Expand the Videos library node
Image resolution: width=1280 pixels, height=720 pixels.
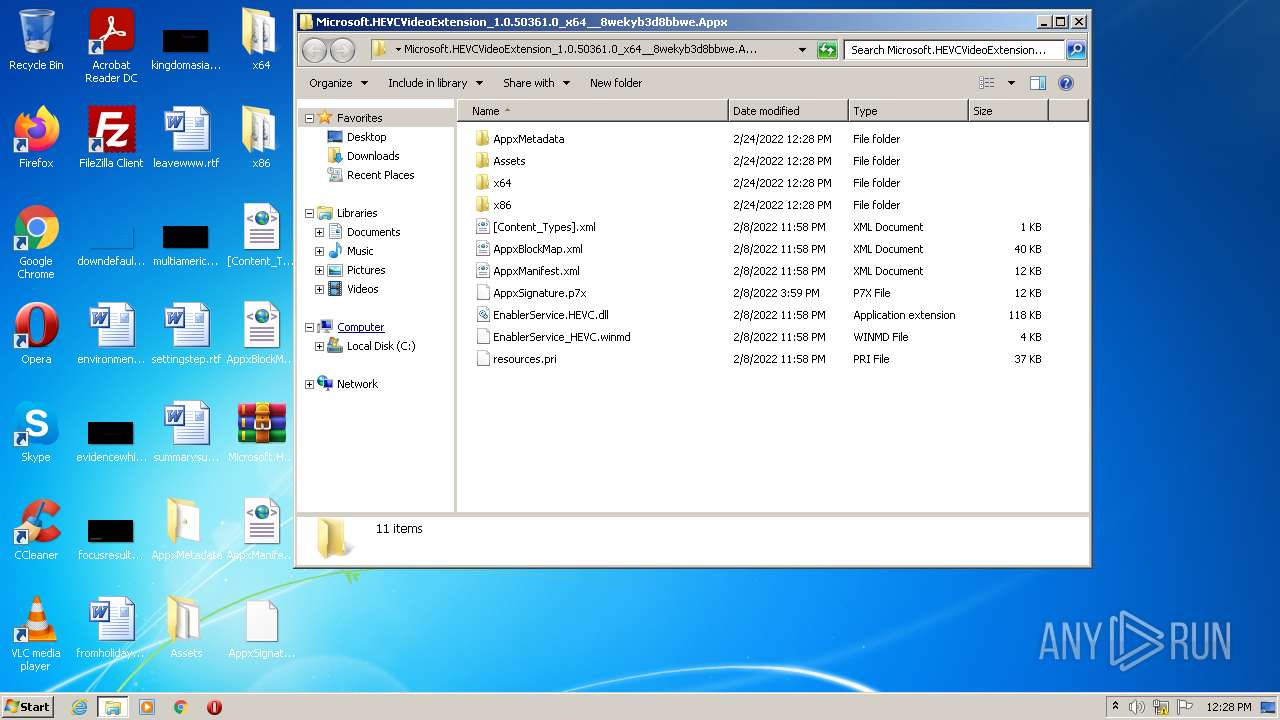pyautogui.click(x=319, y=289)
